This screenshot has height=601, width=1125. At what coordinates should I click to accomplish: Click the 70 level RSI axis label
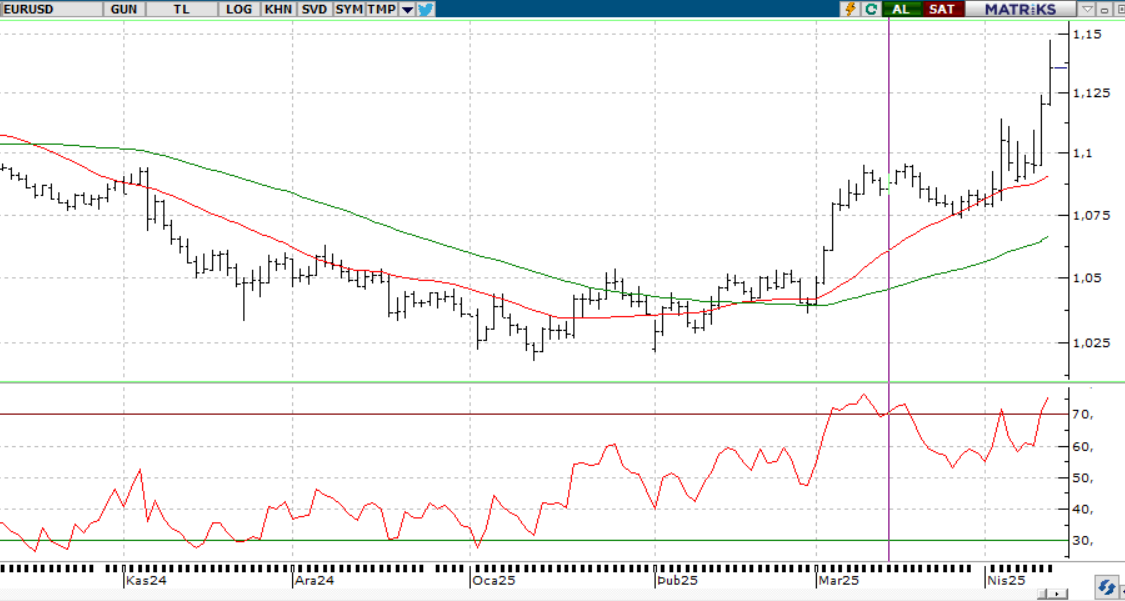(x=1083, y=415)
